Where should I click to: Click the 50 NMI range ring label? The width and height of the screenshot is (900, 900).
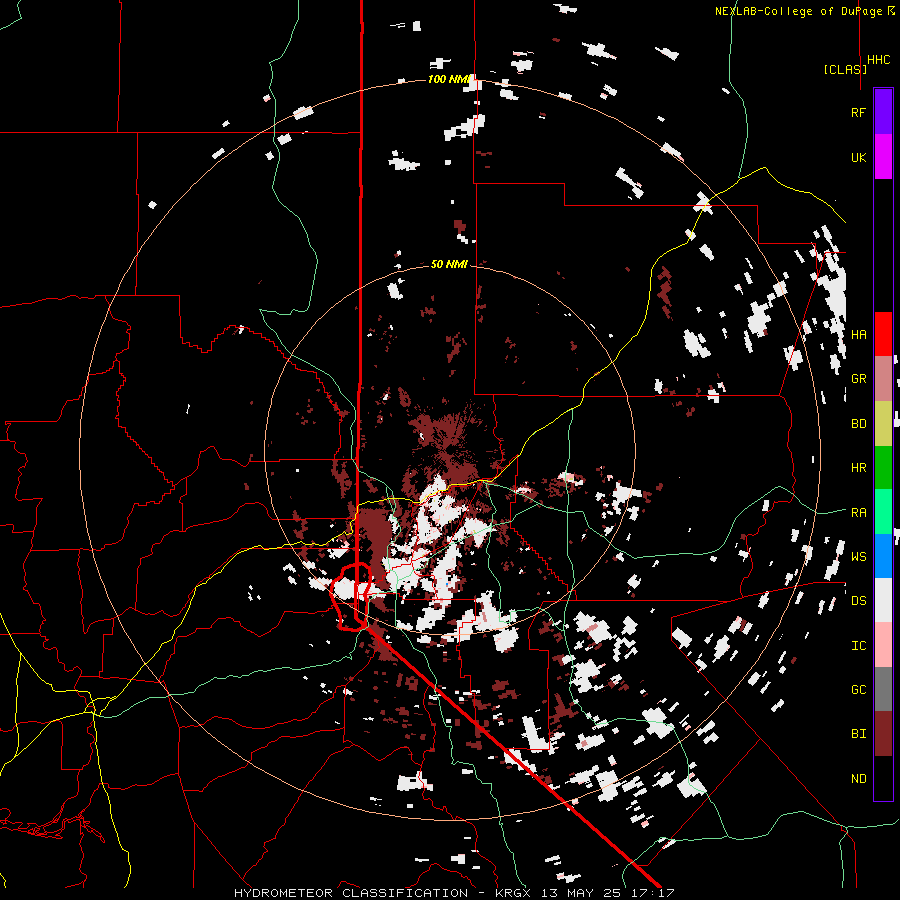[449, 264]
